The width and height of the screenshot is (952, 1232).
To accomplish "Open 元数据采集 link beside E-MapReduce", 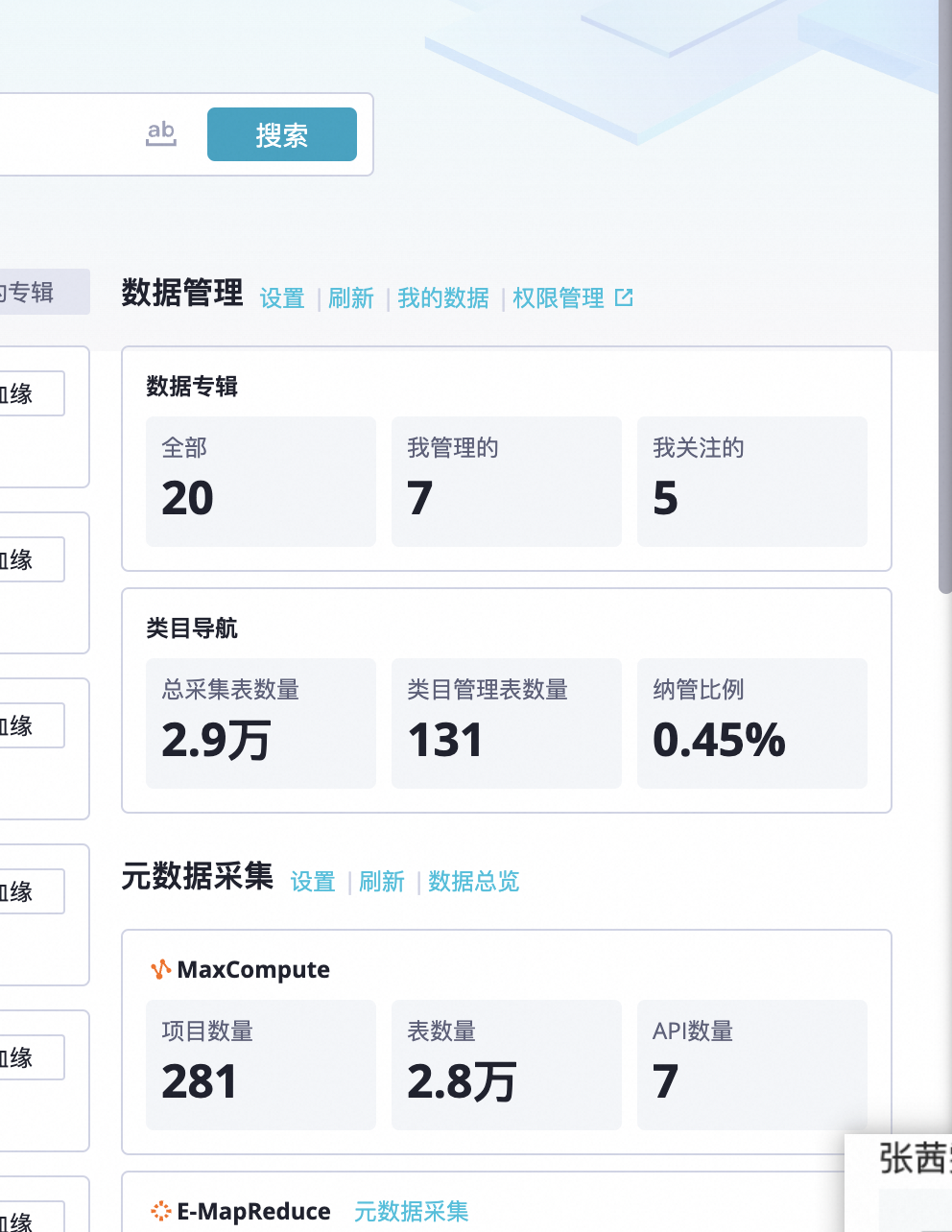I will click(412, 1212).
